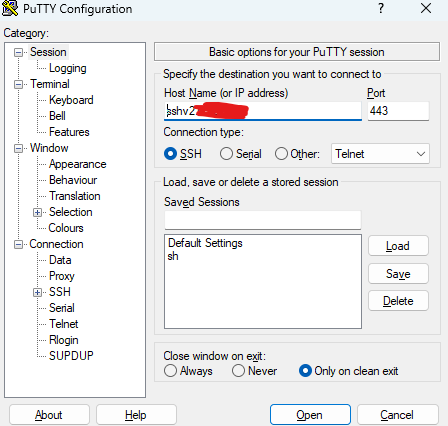Select the Colours category
Image resolution: width=448 pixels, height=426 pixels.
coord(66,228)
